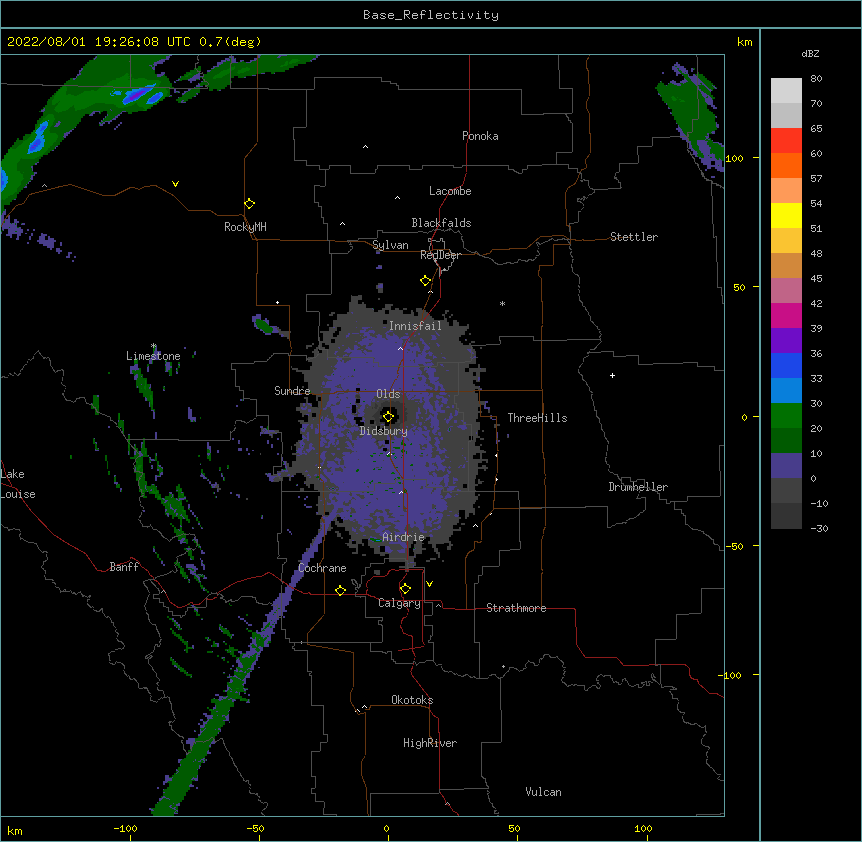Click the Cochrane town label
Image resolution: width=862 pixels, height=842 pixels.
coord(322,568)
